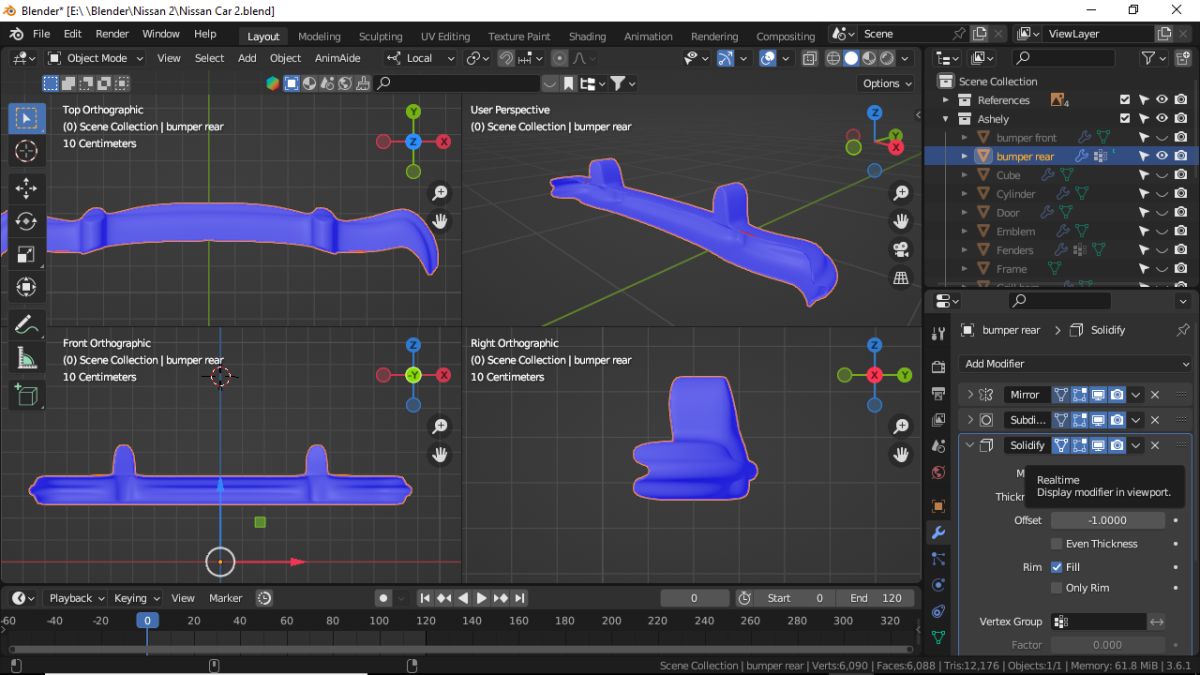
Task: Open the timeline Marker menu
Action: (225, 598)
